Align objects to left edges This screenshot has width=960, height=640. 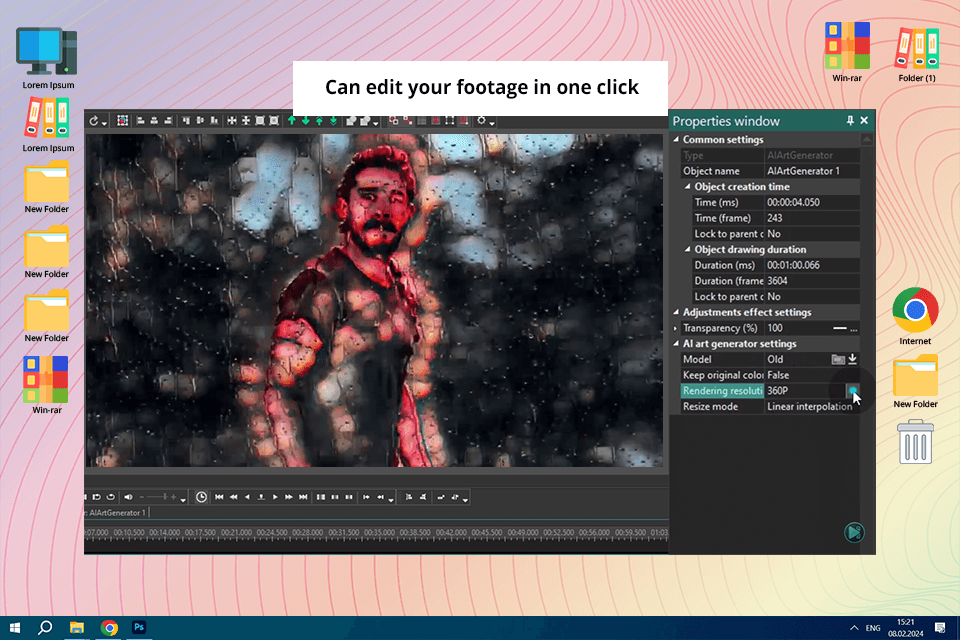coord(140,121)
